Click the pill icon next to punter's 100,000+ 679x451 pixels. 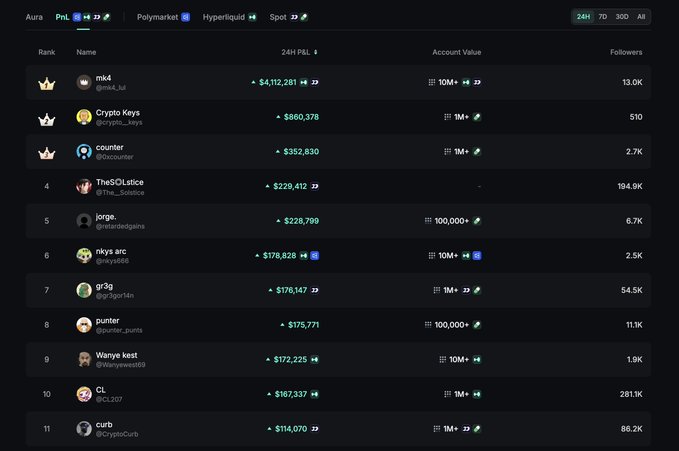tap(477, 325)
